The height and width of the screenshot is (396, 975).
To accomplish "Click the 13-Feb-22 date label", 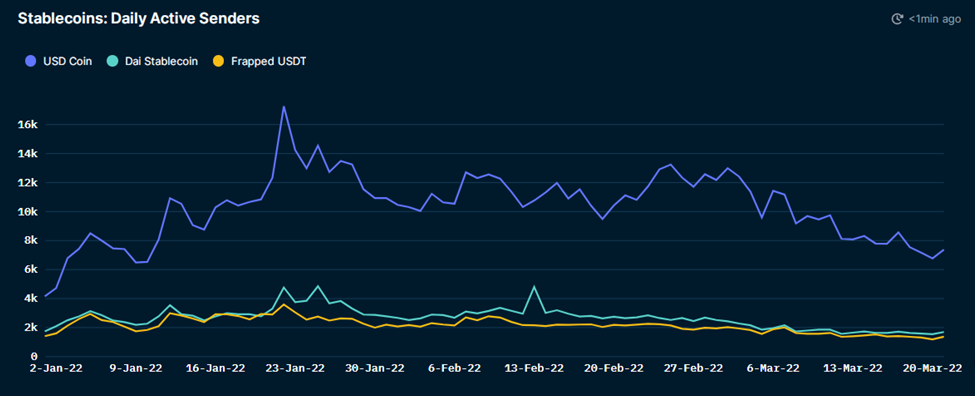I will coord(535,368).
